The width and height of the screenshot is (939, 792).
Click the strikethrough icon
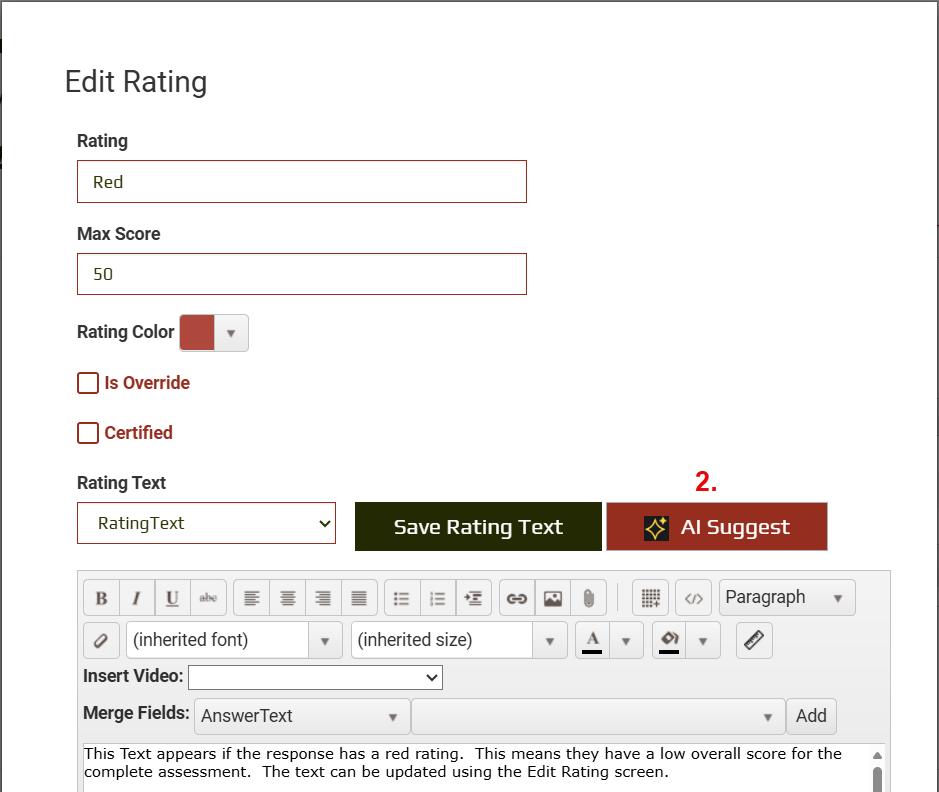click(208, 598)
